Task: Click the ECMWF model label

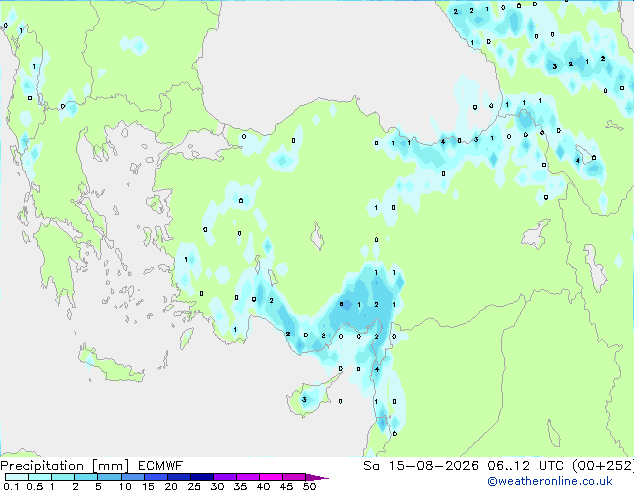Action: (161, 466)
